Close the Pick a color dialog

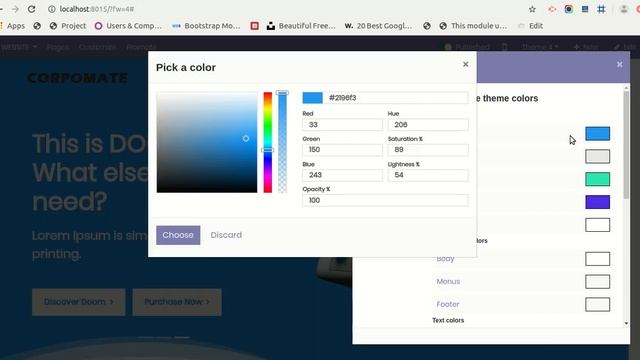point(465,64)
